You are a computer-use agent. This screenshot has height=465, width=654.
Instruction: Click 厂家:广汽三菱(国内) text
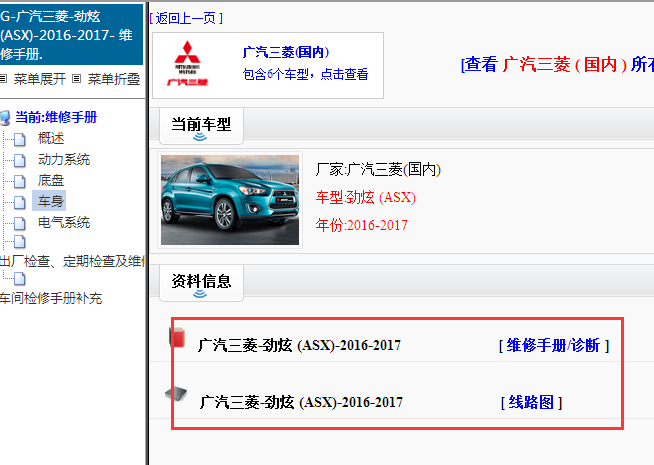[378, 169]
